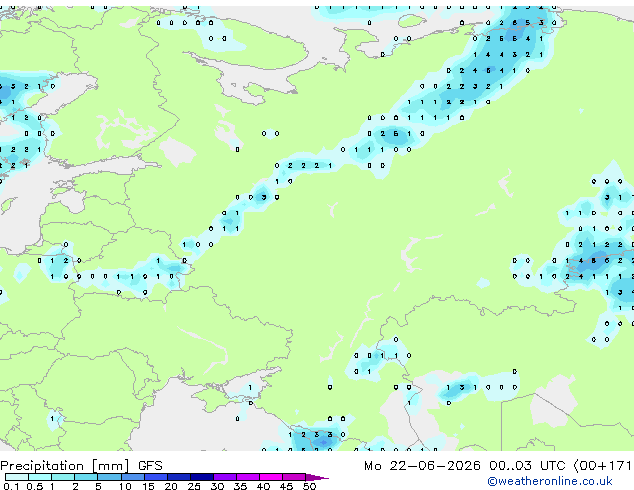This screenshot has height=490, width=634.
Task: Click the 2–5 mm legend color swatch
Action: [x=86, y=477]
